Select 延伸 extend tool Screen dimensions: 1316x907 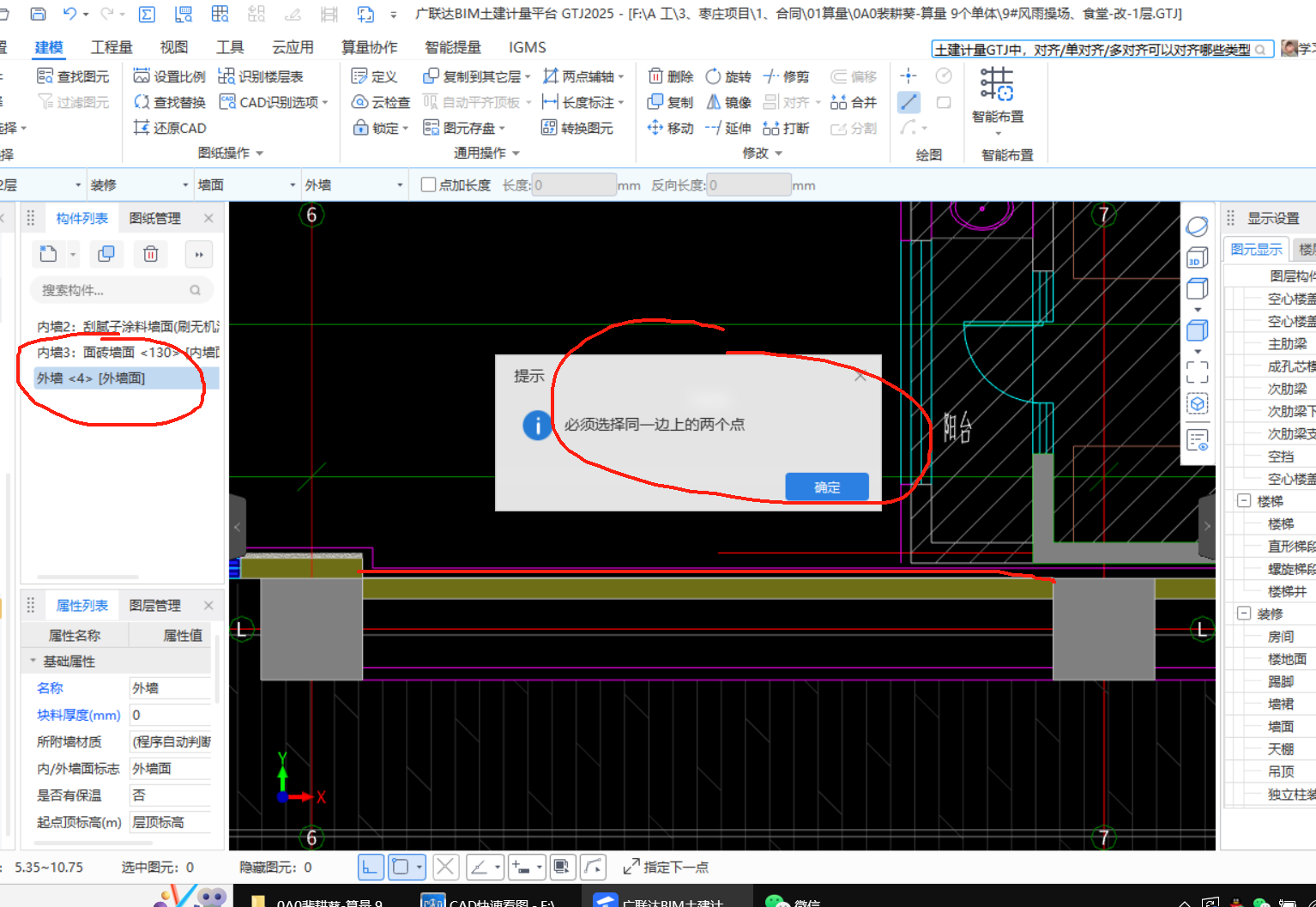pos(728,128)
